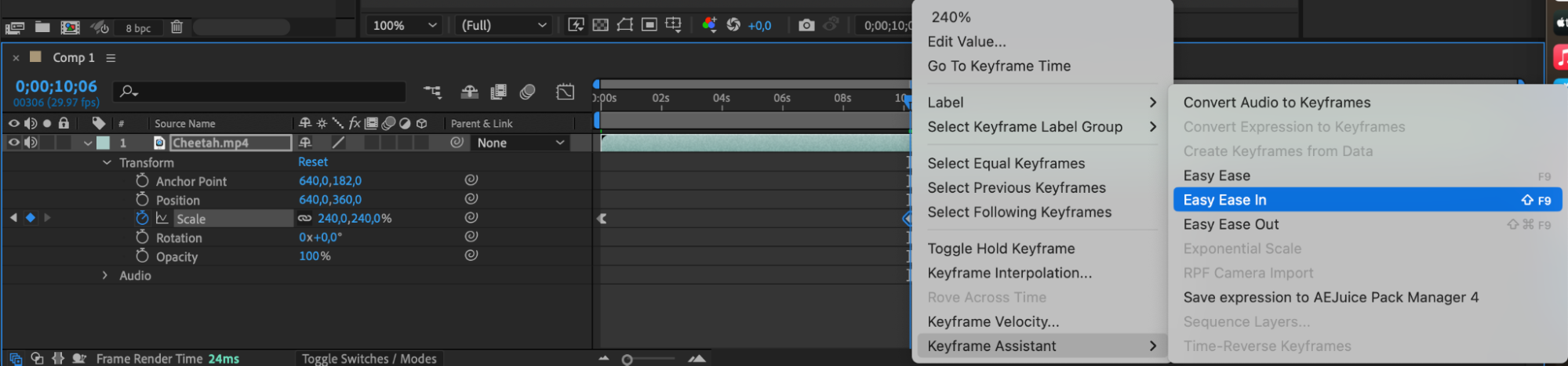The width and height of the screenshot is (1568, 366).
Task: Click the Transform Reset link
Action: [x=312, y=161]
